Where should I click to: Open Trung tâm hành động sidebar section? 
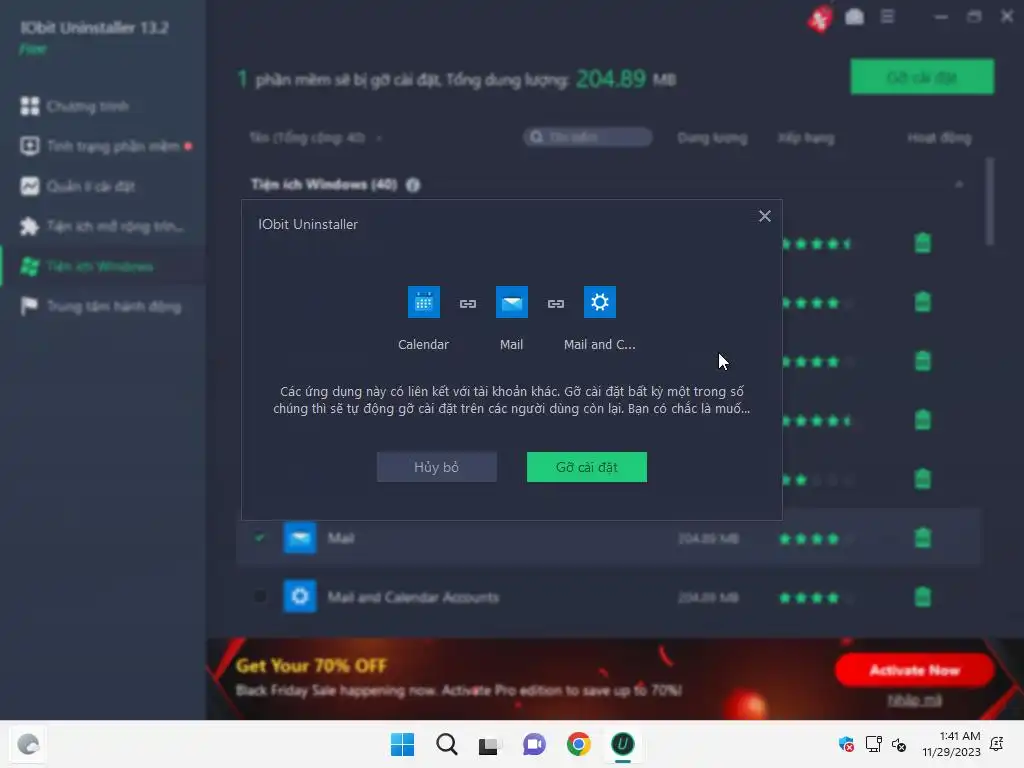pyautogui.click(x=103, y=306)
